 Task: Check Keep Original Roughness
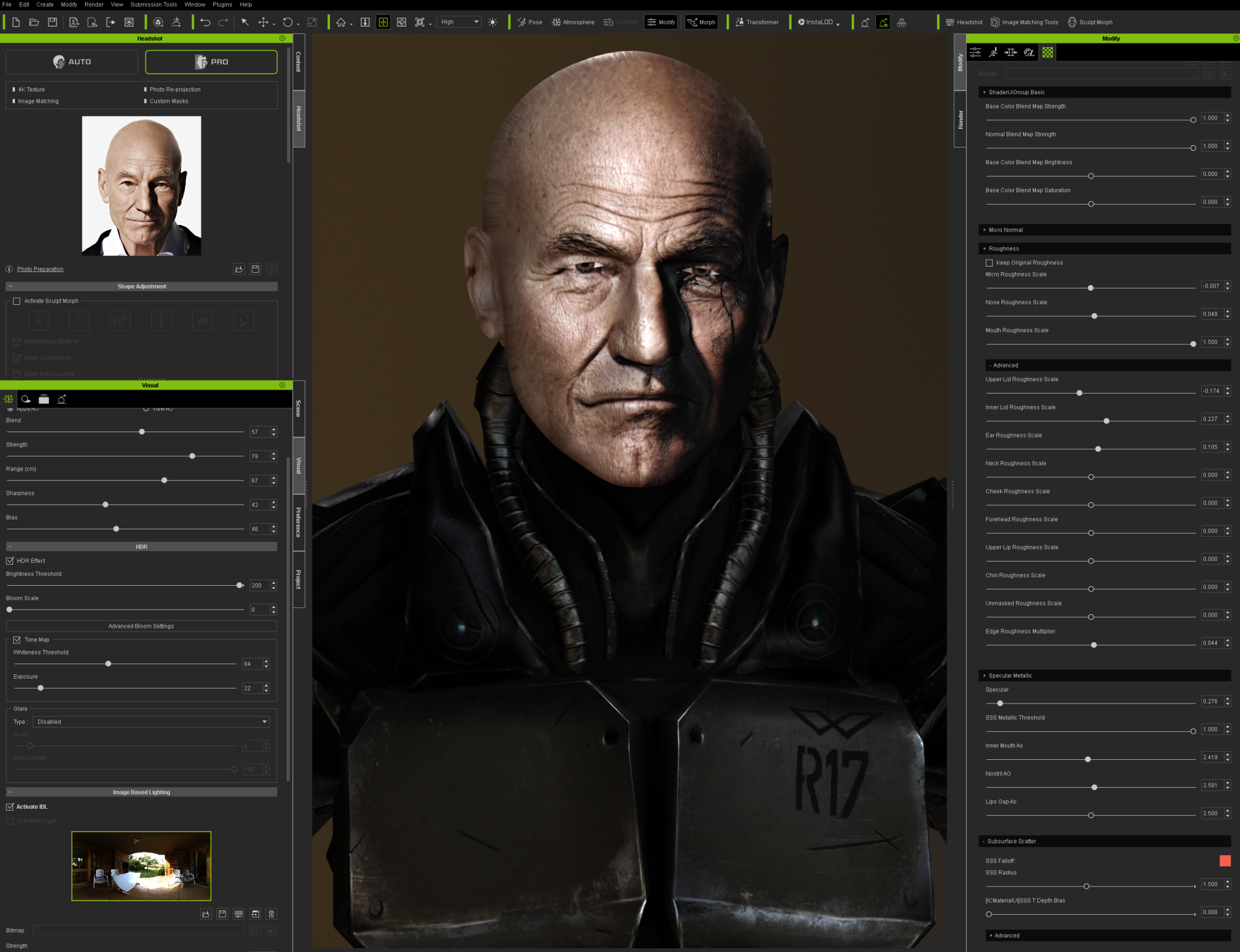tap(989, 263)
